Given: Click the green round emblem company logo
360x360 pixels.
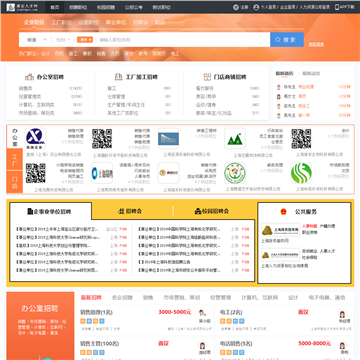Looking at the screenshot, I should point(235,173).
